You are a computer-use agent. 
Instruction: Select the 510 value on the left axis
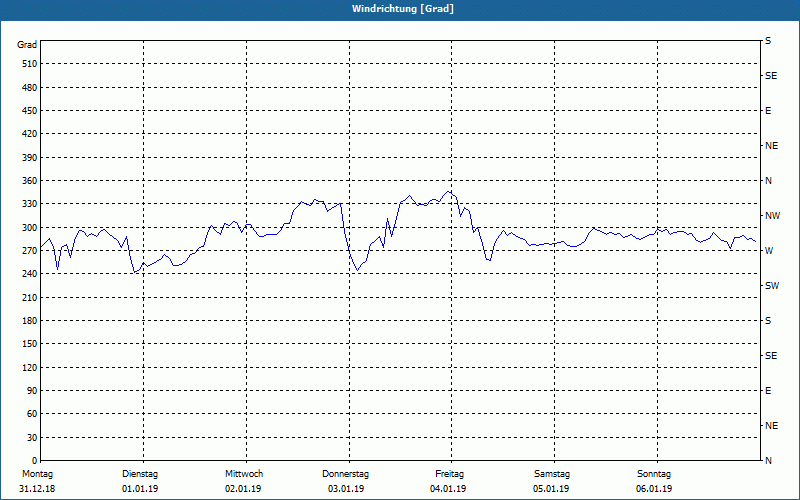(29, 64)
